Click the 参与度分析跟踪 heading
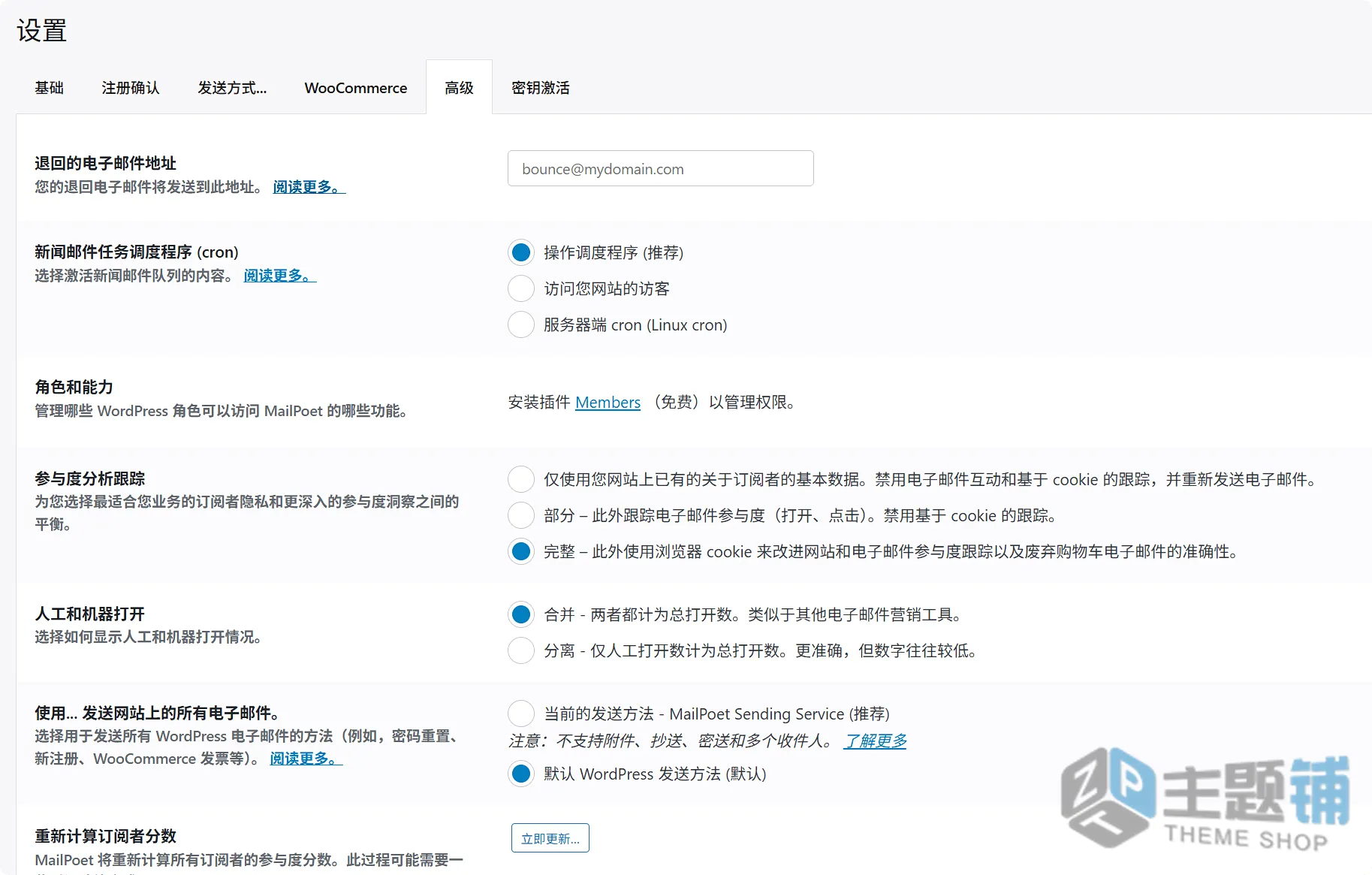1372x875 pixels. [x=89, y=478]
